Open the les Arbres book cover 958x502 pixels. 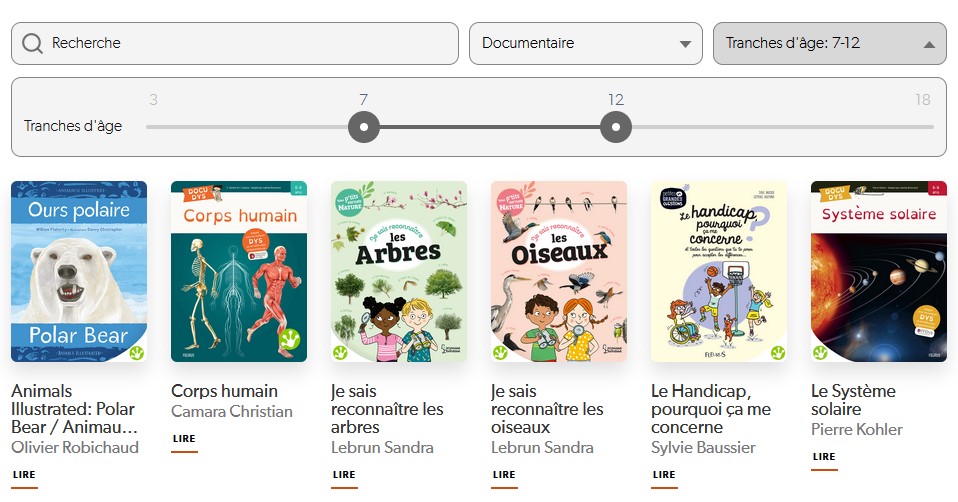399,271
